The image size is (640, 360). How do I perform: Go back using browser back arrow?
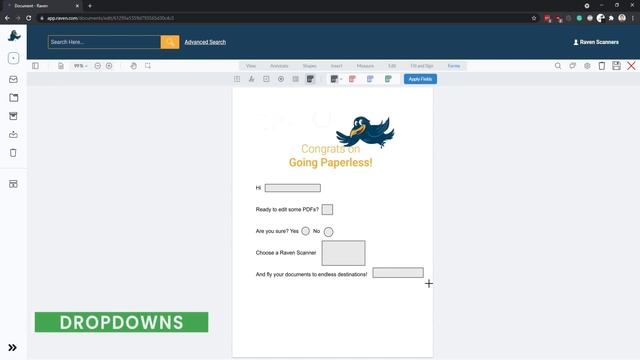7,18
